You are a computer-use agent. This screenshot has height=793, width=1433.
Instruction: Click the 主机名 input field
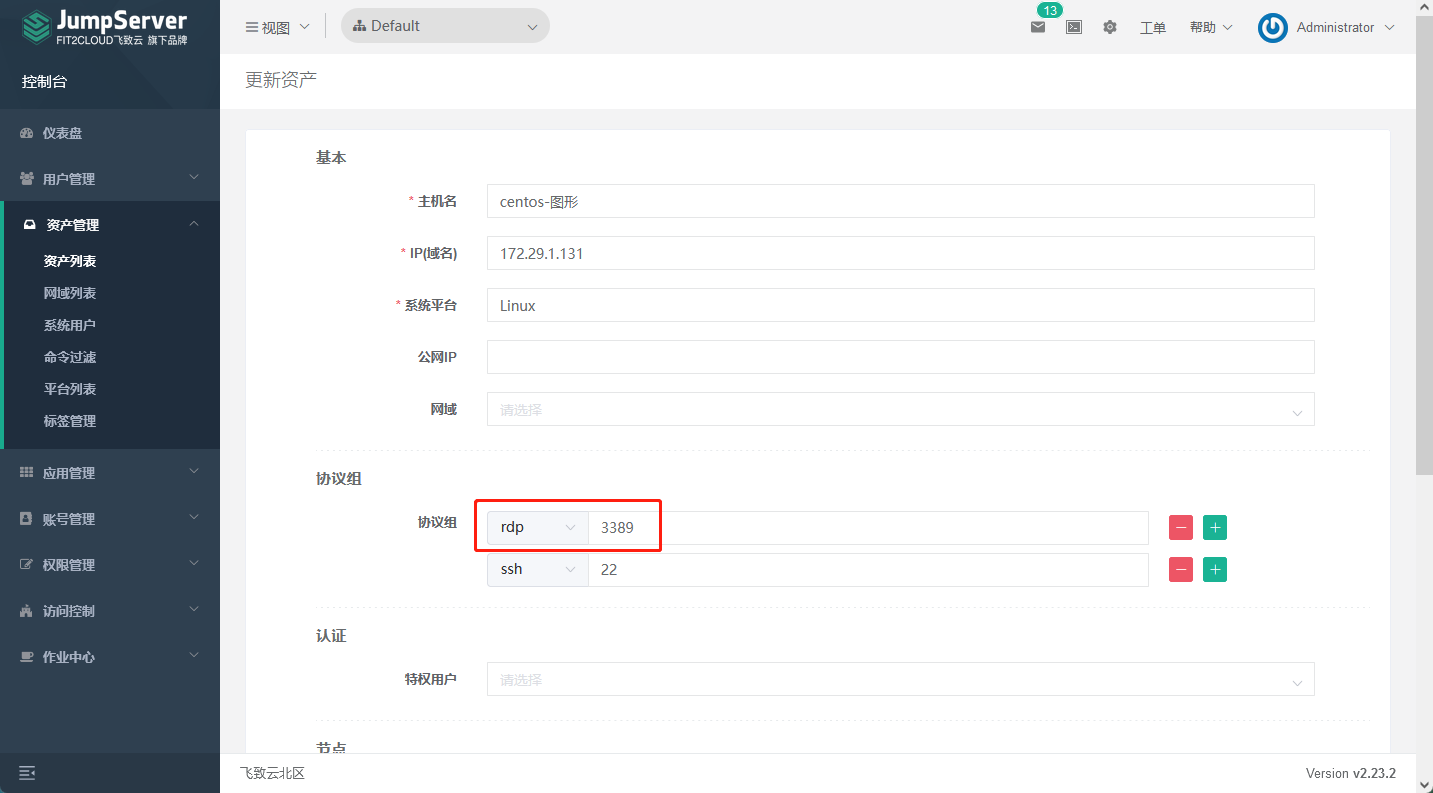(x=900, y=201)
